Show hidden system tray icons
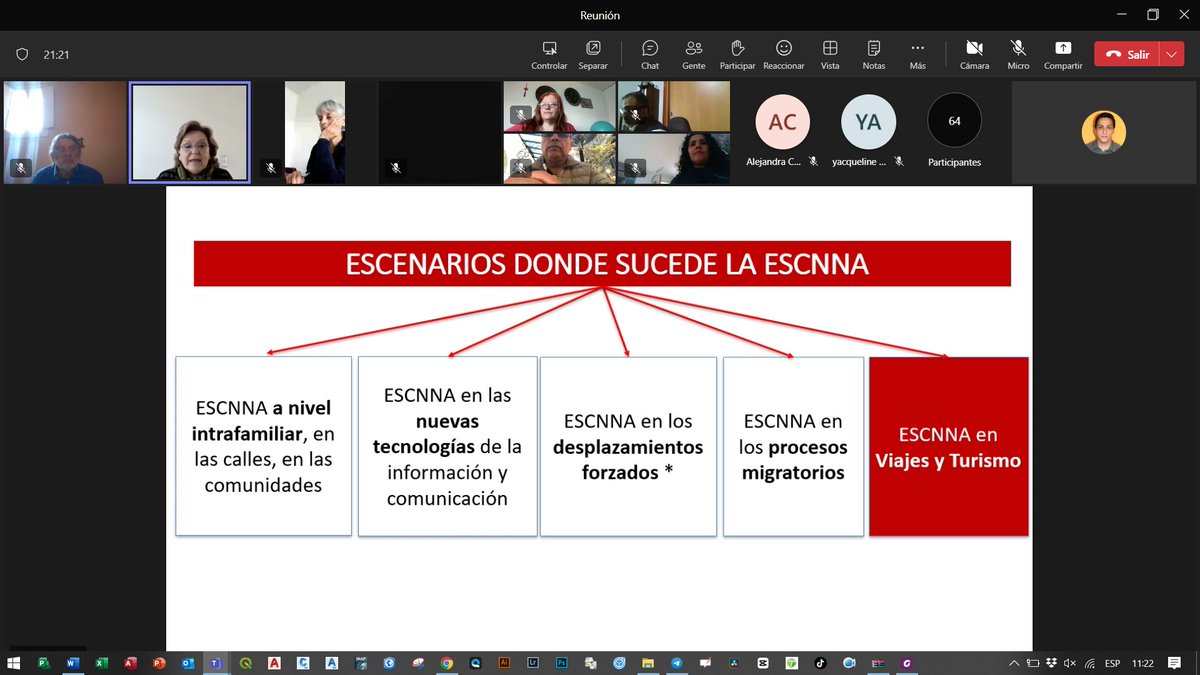The width and height of the screenshot is (1200, 675). (x=1014, y=663)
